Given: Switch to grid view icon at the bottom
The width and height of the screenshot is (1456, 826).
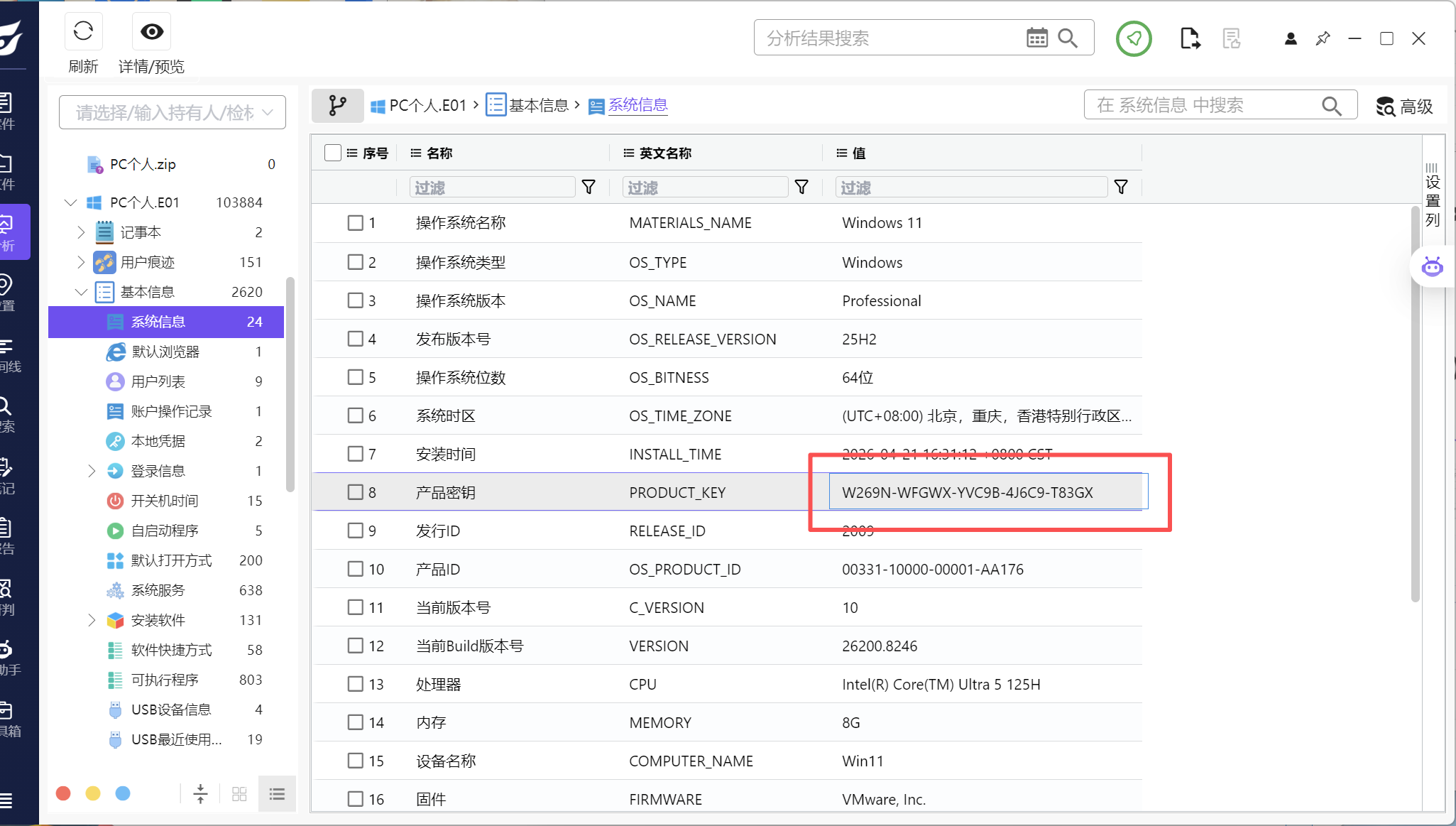Looking at the screenshot, I should [239, 793].
